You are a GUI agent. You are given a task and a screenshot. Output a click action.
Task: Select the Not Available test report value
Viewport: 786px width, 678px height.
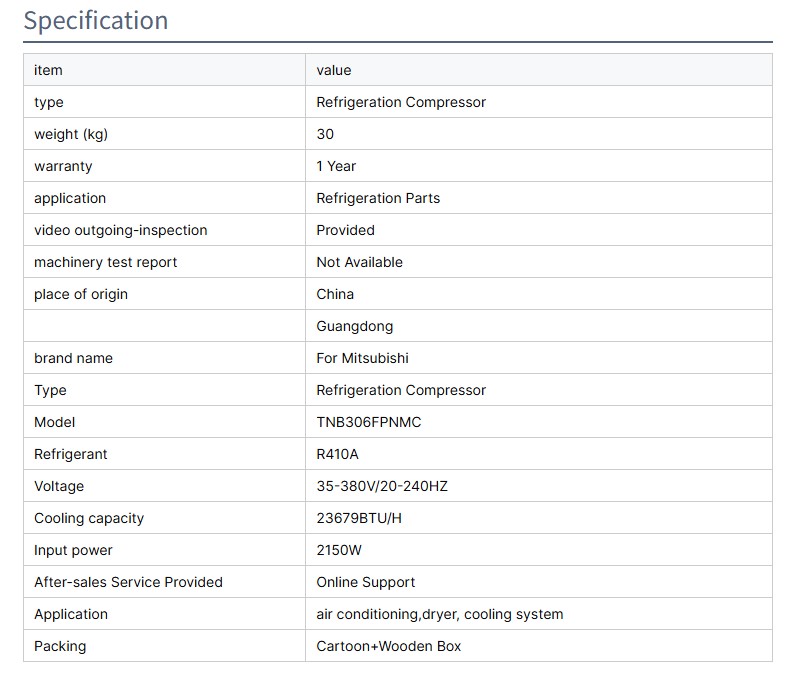tap(359, 262)
